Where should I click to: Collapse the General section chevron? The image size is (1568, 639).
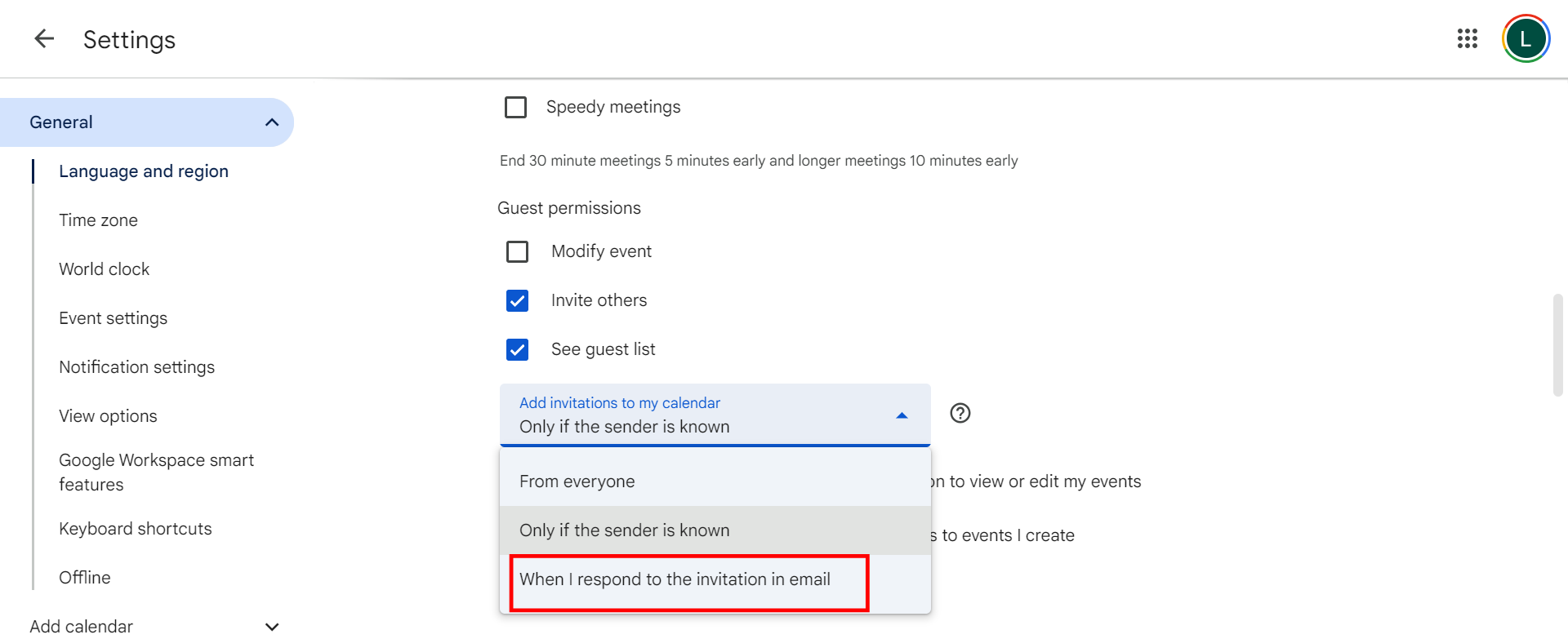(x=272, y=122)
